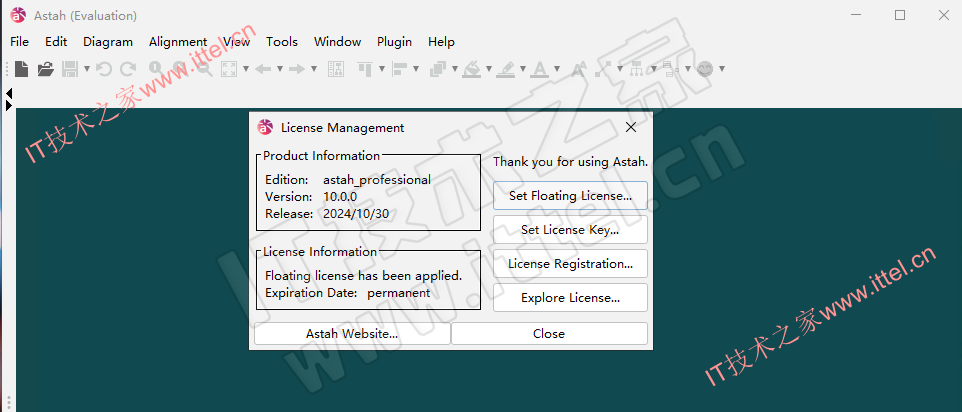This screenshot has width=962, height=412.
Task: Click the paint bucket fill color icon
Action: tap(471, 69)
